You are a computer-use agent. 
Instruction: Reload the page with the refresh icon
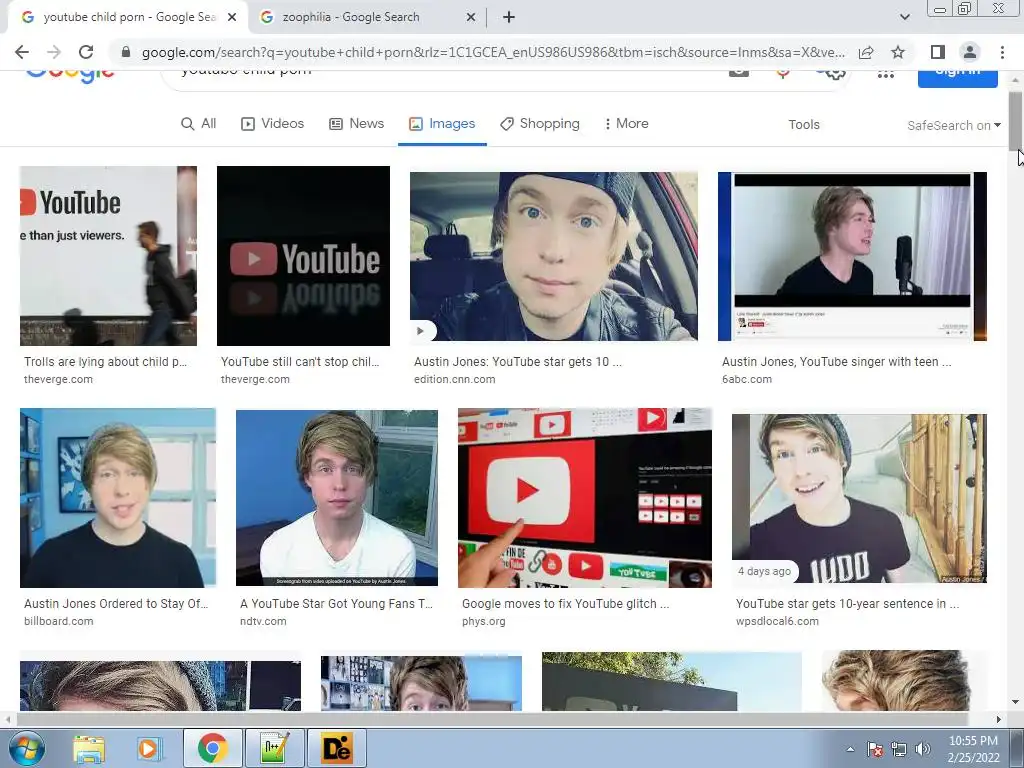tap(86, 52)
